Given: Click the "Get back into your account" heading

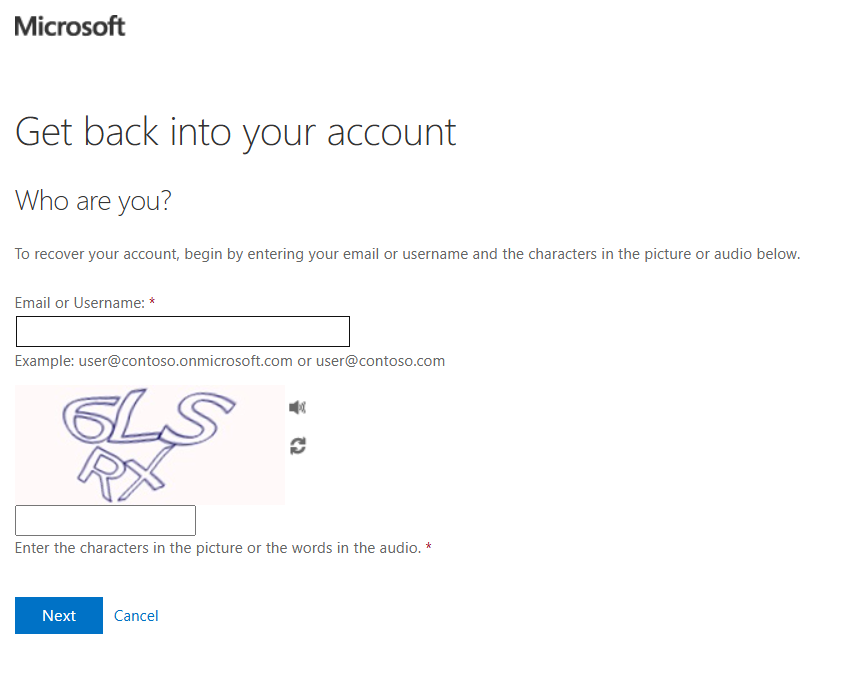Looking at the screenshot, I should (236, 132).
